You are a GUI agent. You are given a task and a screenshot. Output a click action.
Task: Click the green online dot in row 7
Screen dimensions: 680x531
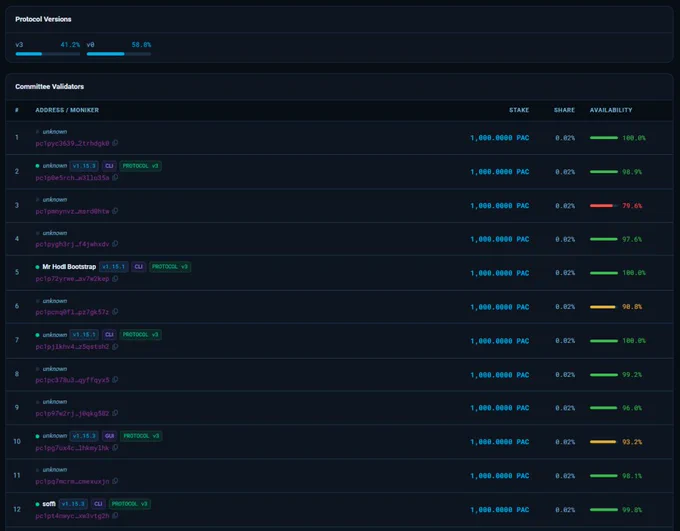point(37,335)
